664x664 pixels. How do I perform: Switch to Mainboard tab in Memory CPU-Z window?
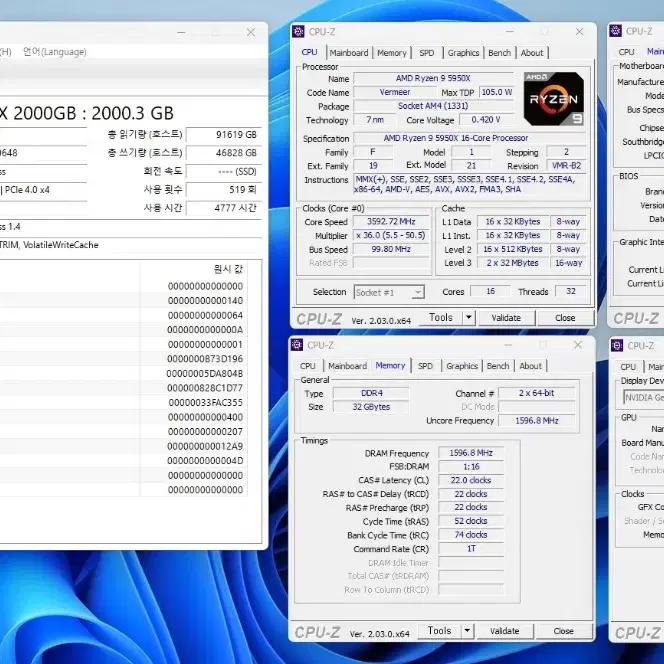(x=347, y=366)
